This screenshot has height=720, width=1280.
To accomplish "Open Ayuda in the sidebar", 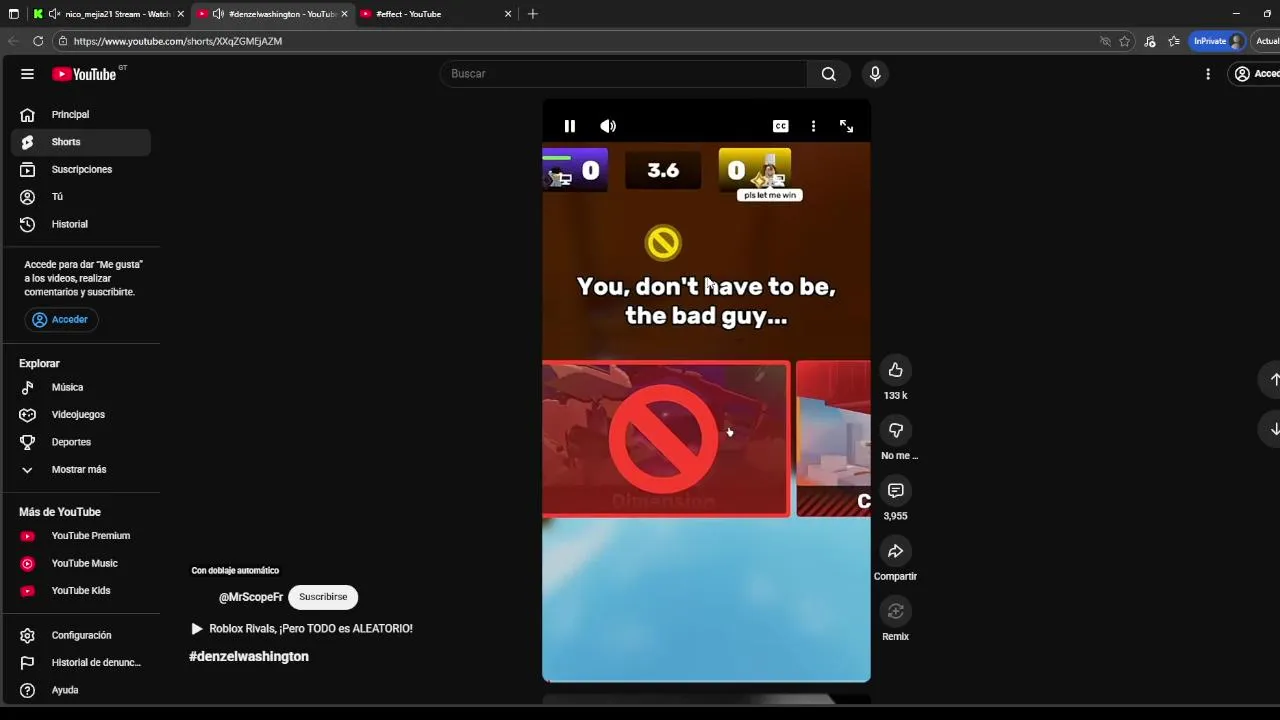I will pos(81,691).
